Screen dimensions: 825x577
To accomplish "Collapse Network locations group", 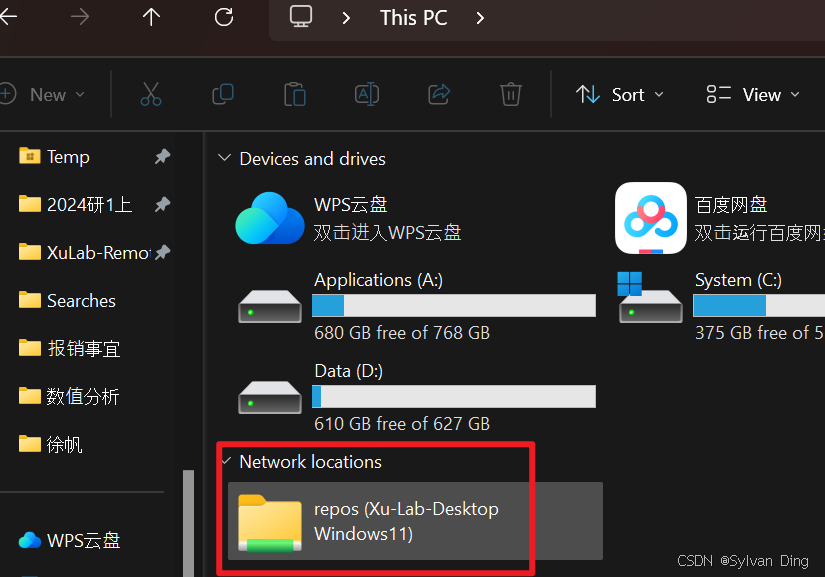I will click(226, 461).
